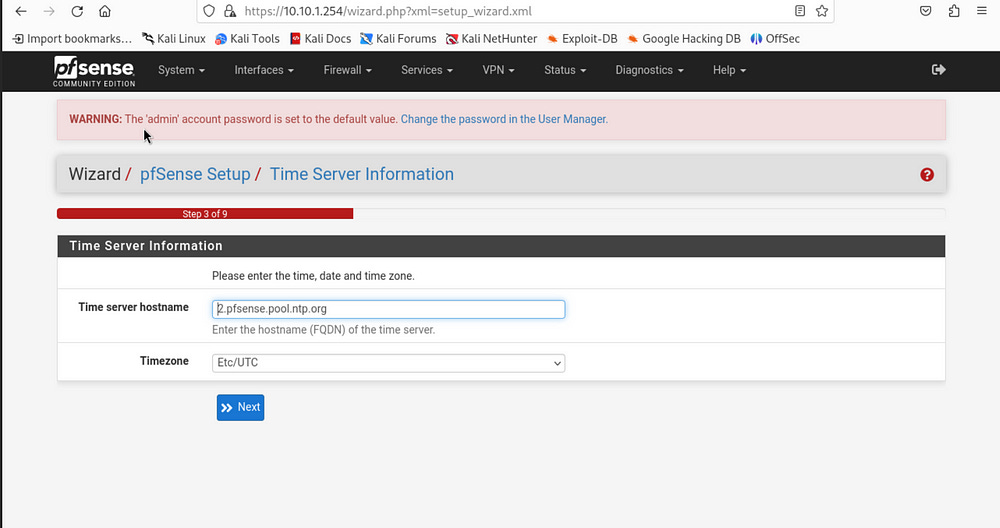Click the Enter the hostname (FQDN) help text
1000x528 pixels.
[x=323, y=330]
